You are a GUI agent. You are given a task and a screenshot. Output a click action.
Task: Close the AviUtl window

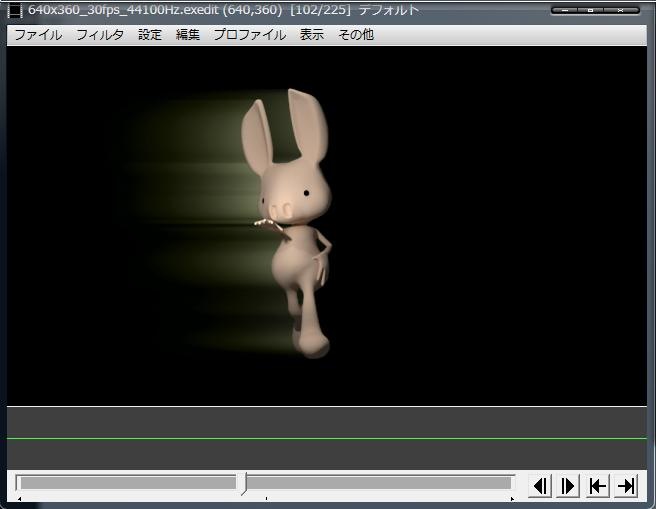[621, 10]
